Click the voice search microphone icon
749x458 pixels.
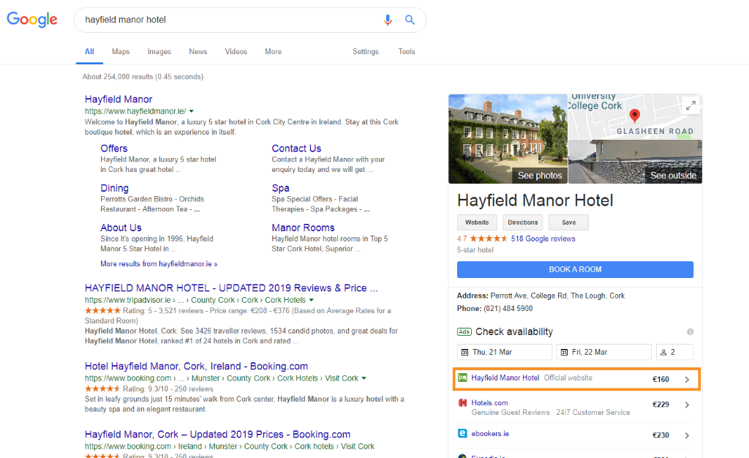tap(388, 20)
